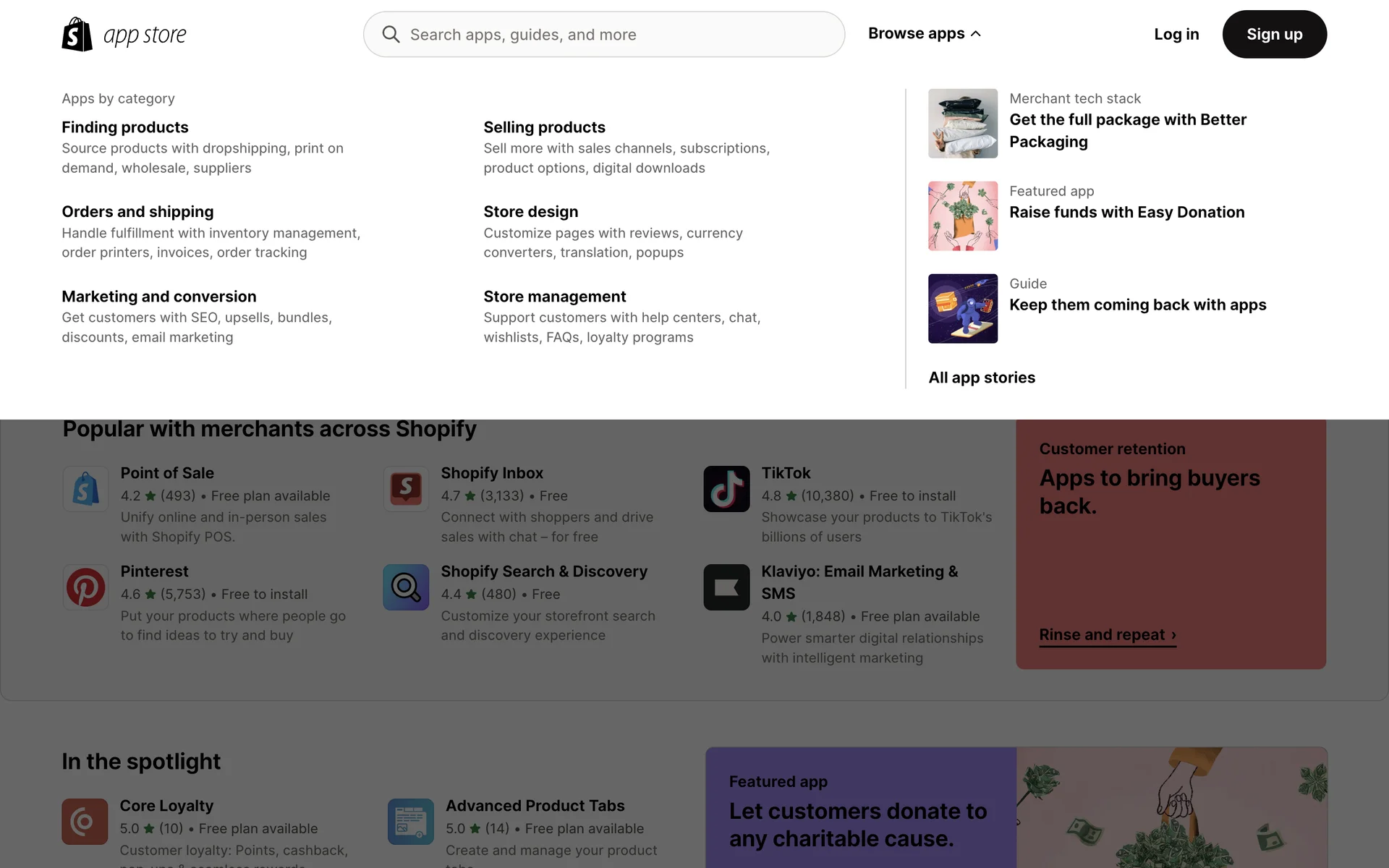Image resolution: width=1389 pixels, height=868 pixels.
Task: Click the Sign up button
Action: click(x=1274, y=34)
